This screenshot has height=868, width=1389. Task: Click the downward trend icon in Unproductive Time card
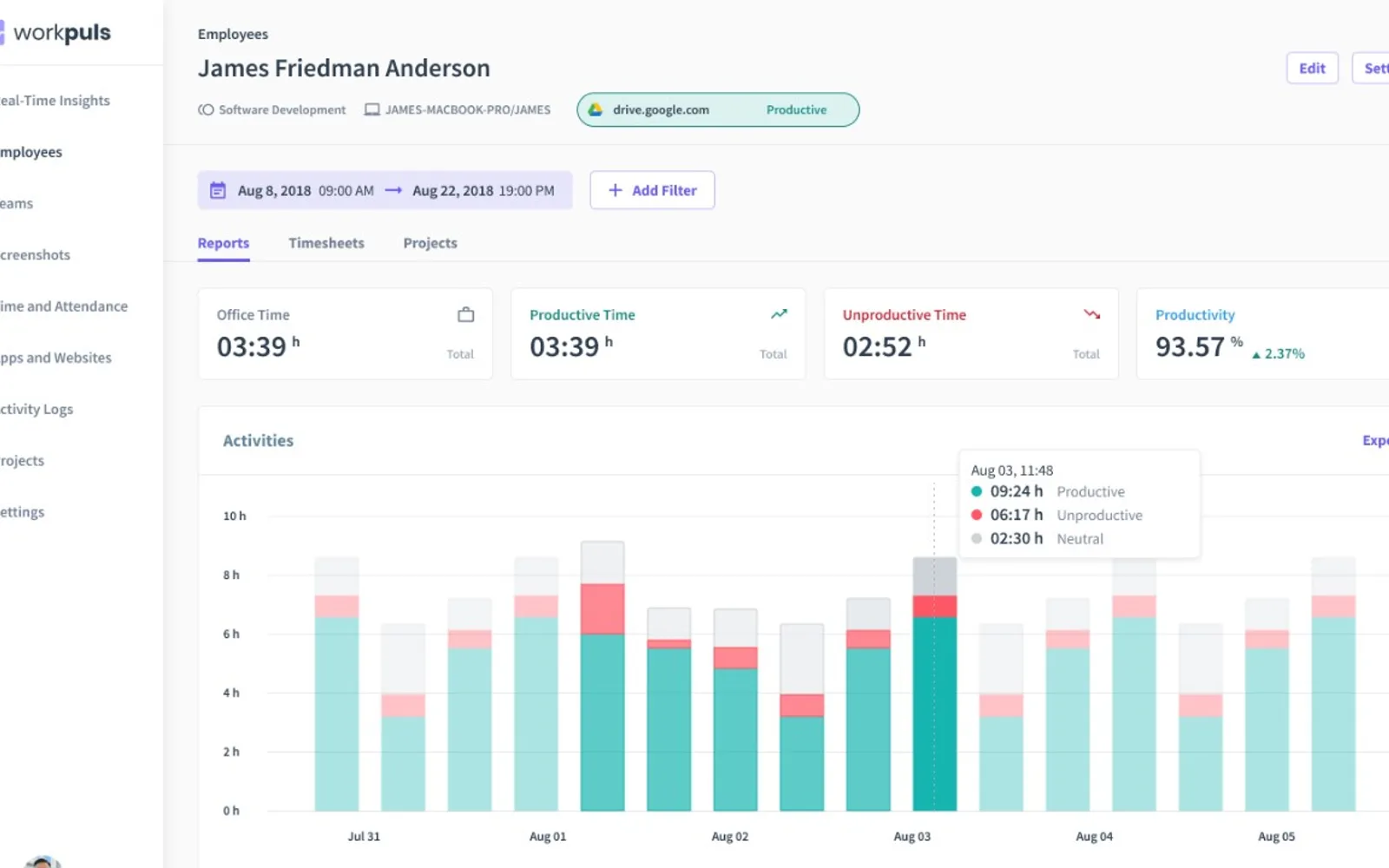(x=1091, y=314)
